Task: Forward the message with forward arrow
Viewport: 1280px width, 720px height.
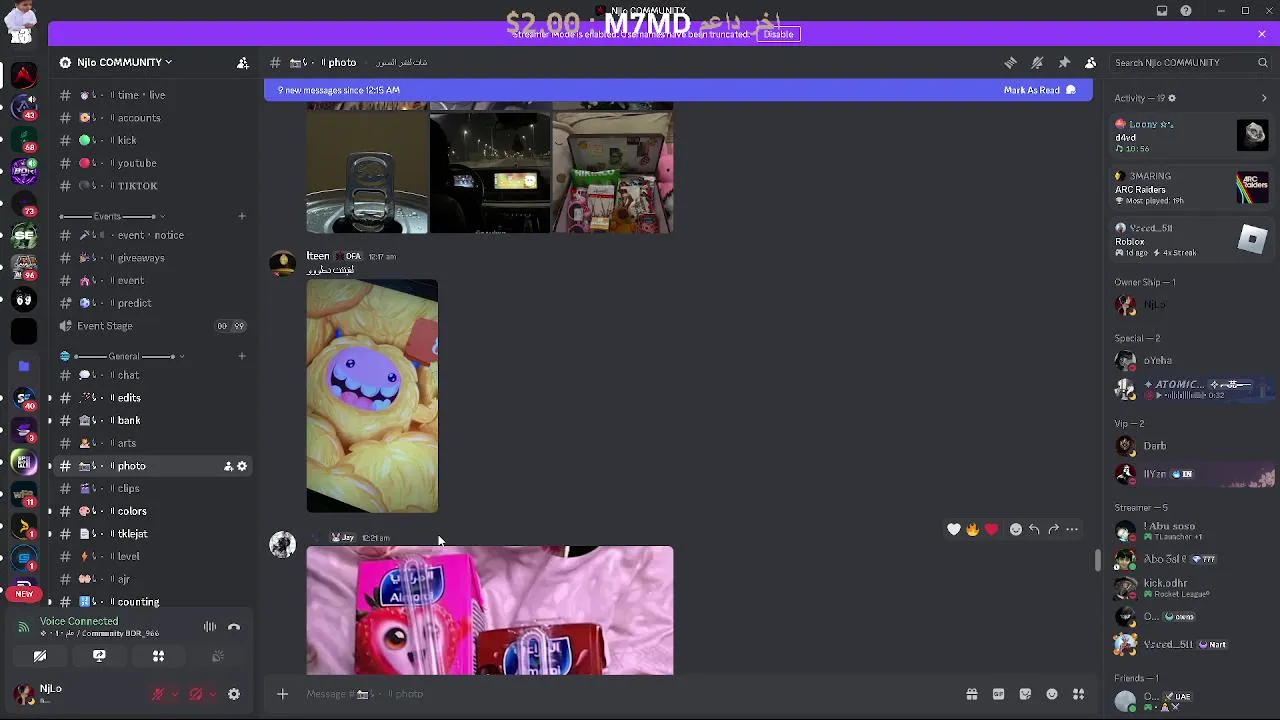Action: [x=1053, y=529]
